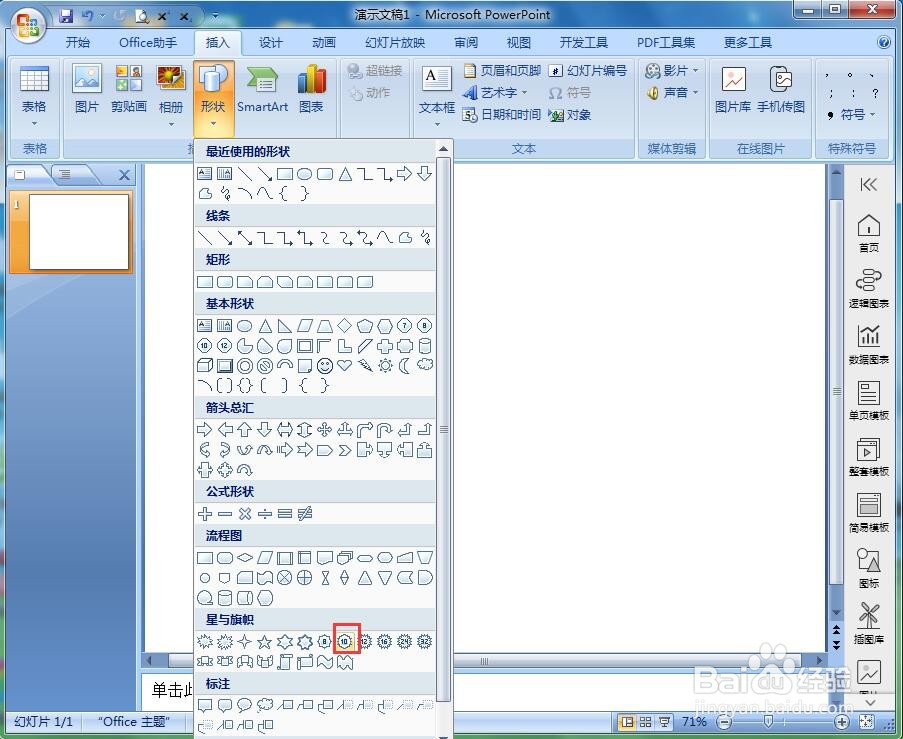
Task: Open quick access toolbar customize arrow
Action: (x=215, y=16)
